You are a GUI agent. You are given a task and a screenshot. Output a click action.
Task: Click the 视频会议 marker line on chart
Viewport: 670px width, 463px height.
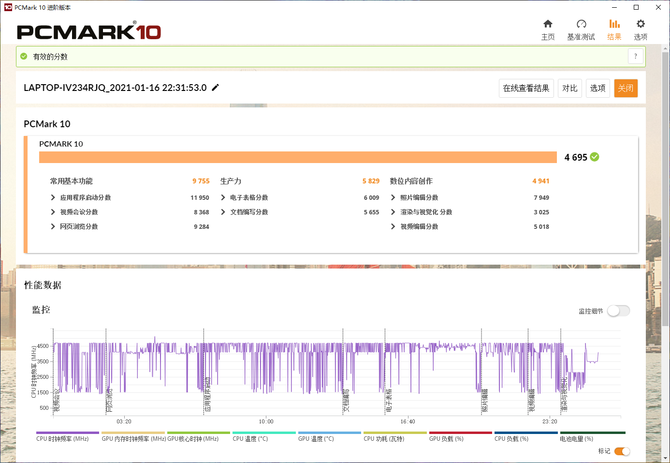(x=53, y=372)
